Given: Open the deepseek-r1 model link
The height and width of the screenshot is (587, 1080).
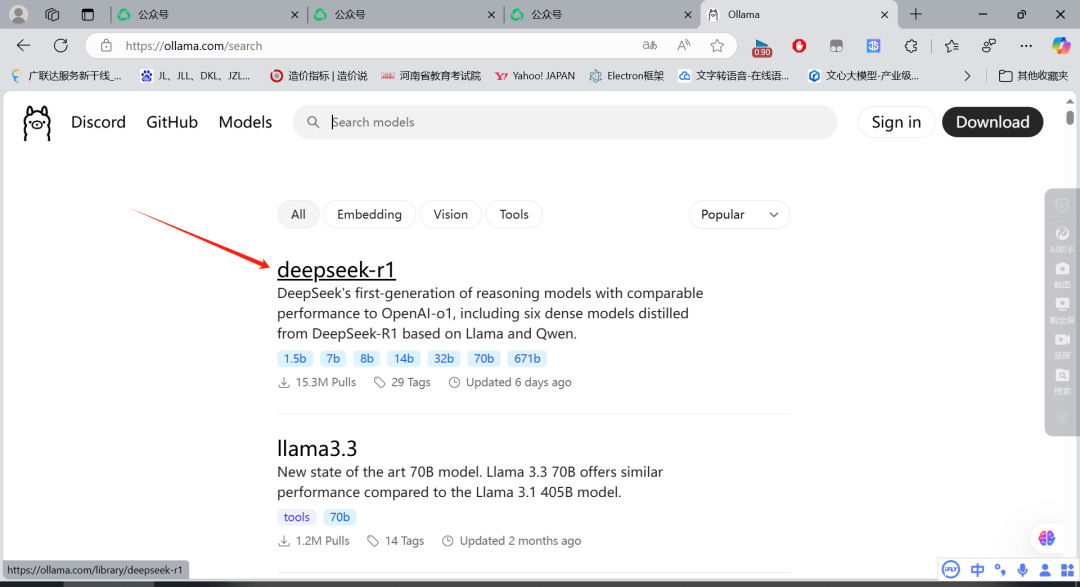Looking at the screenshot, I should point(336,269).
